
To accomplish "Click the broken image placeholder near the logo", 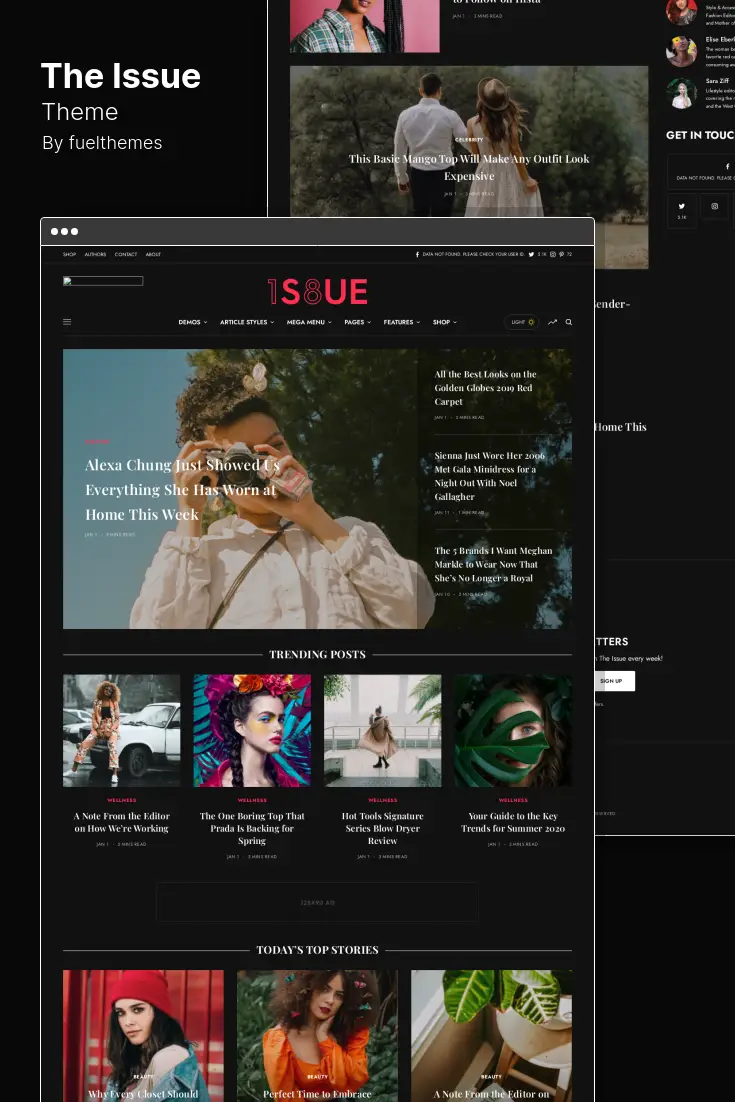I will click(x=103, y=281).
